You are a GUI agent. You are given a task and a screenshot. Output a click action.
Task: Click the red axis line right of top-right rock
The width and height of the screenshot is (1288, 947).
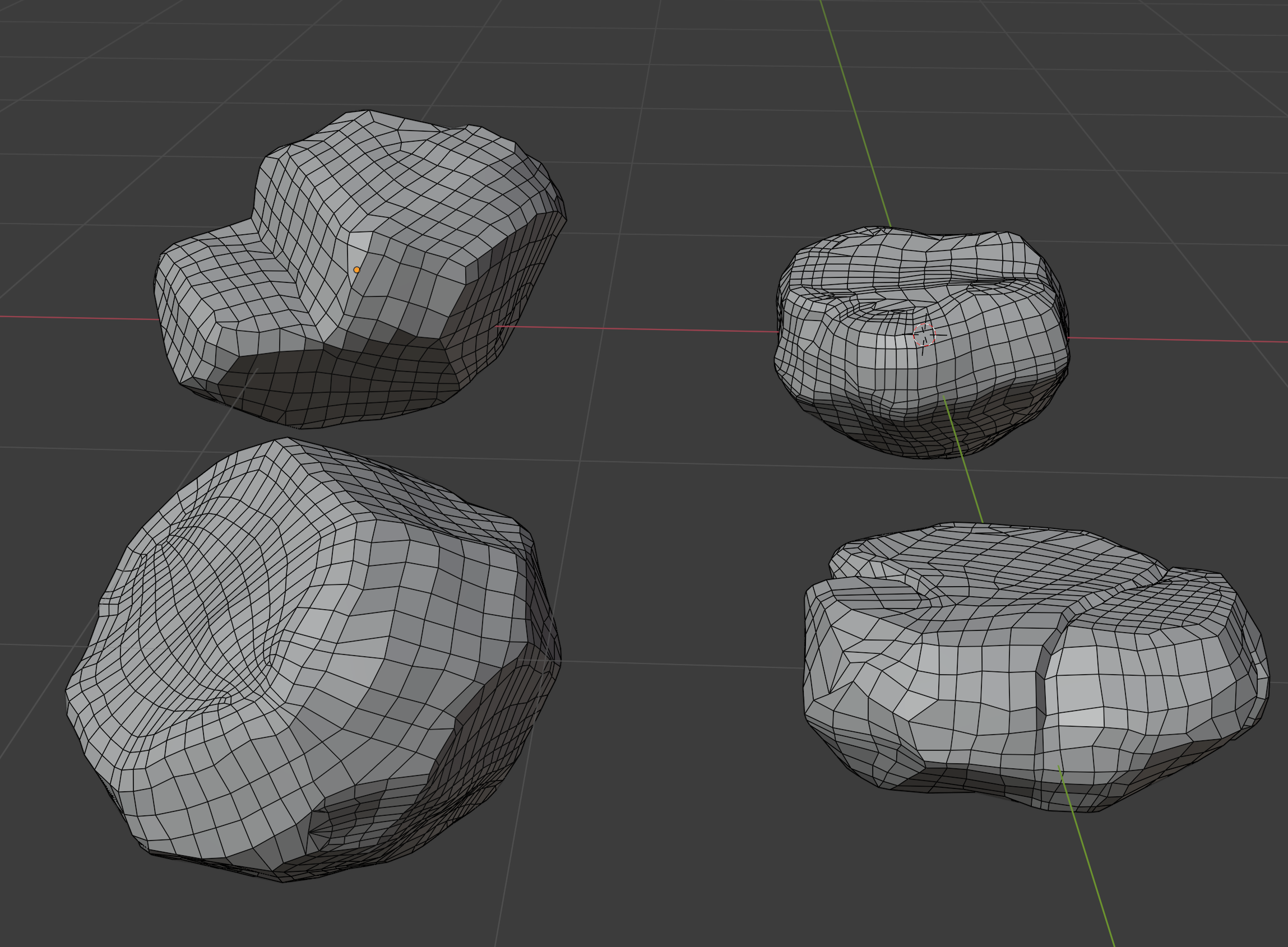coord(1175,340)
